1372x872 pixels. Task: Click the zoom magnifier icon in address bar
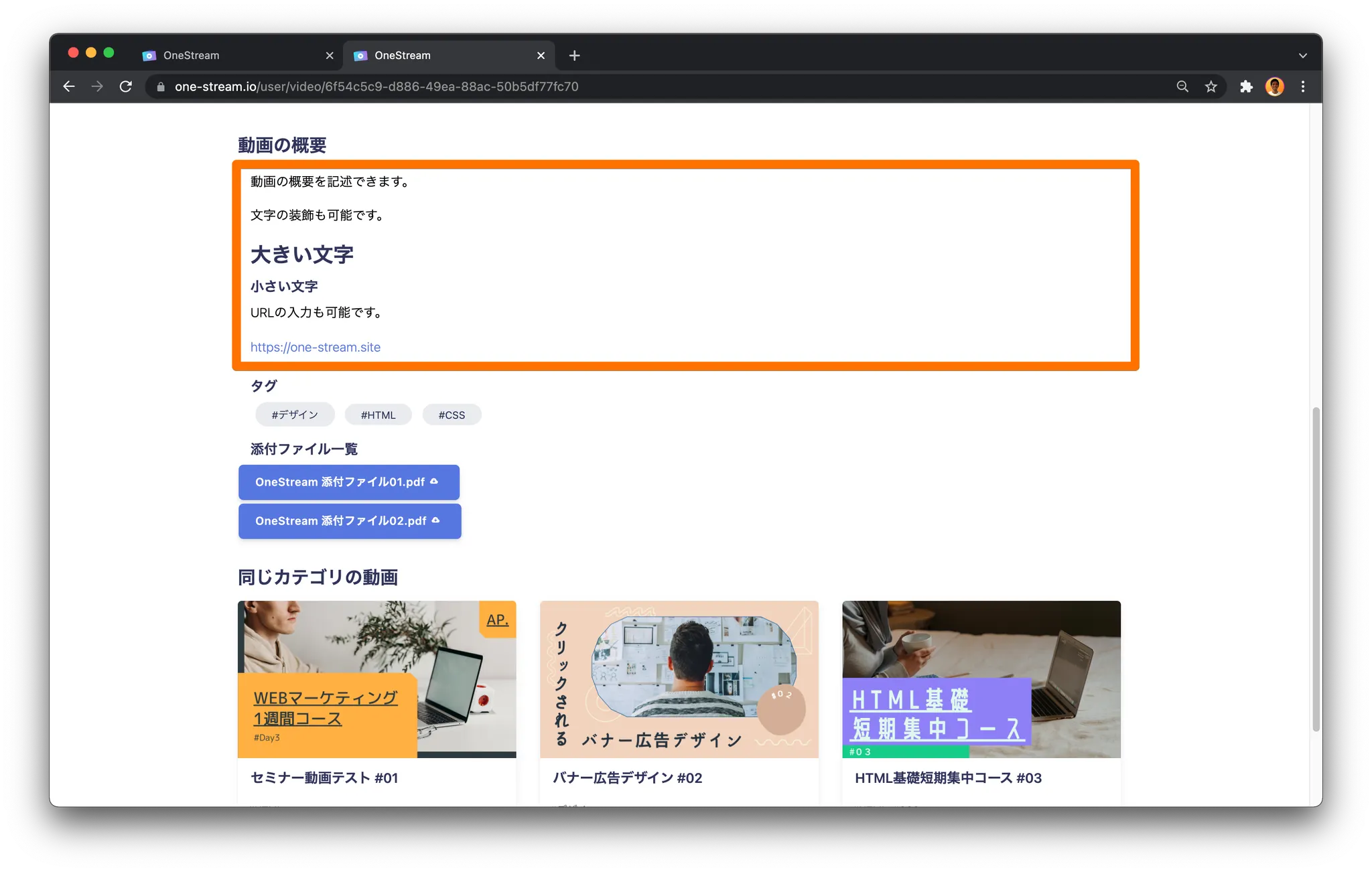click(1182, 86)
